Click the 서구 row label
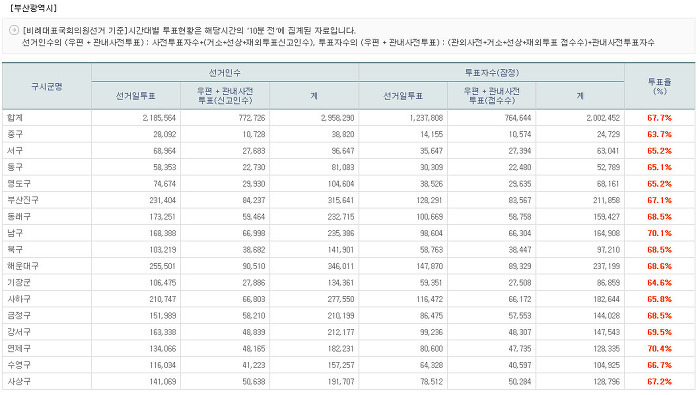This screenshot has height=395, width=700. point(15,151)
